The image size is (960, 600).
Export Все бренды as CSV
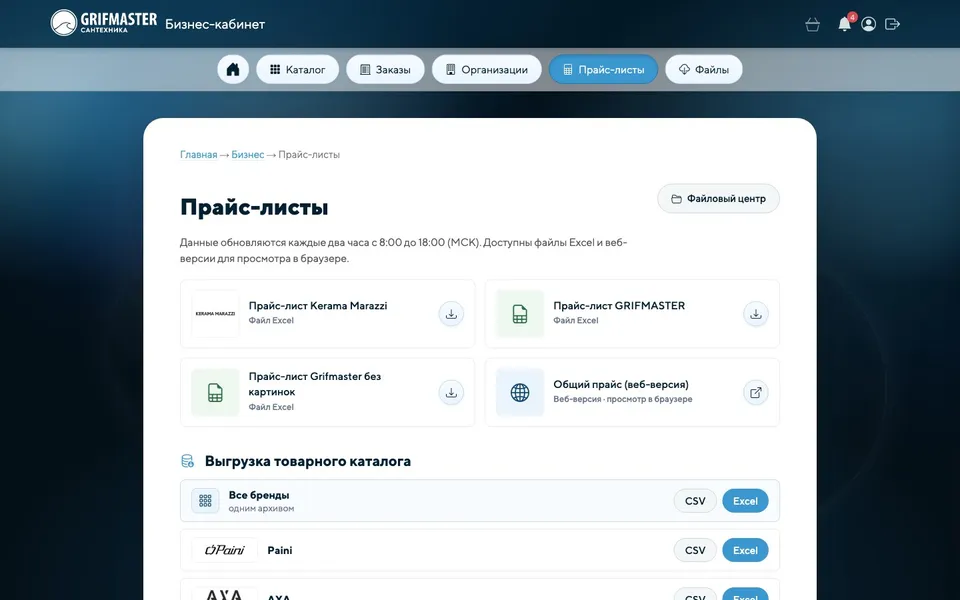(x=695, y=501)
